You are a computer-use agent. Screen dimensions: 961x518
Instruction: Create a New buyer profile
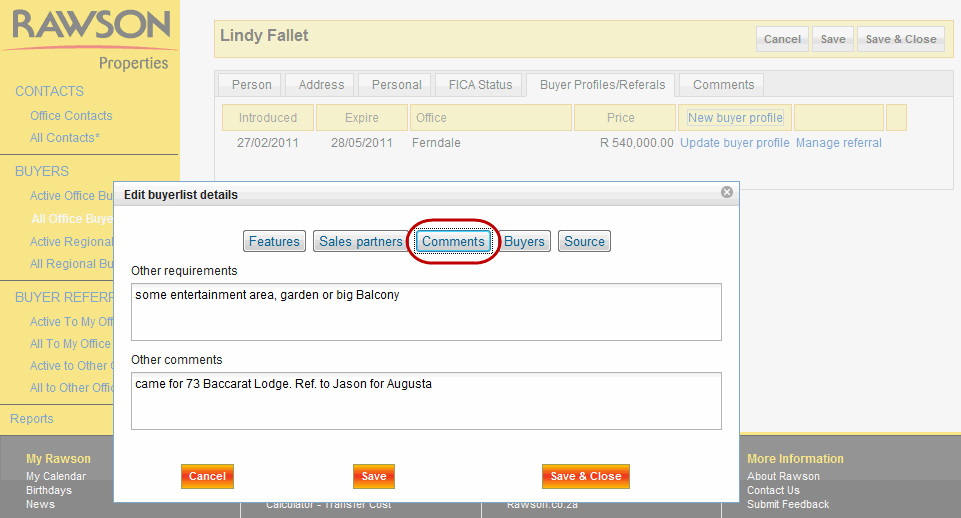coord(735,118)
